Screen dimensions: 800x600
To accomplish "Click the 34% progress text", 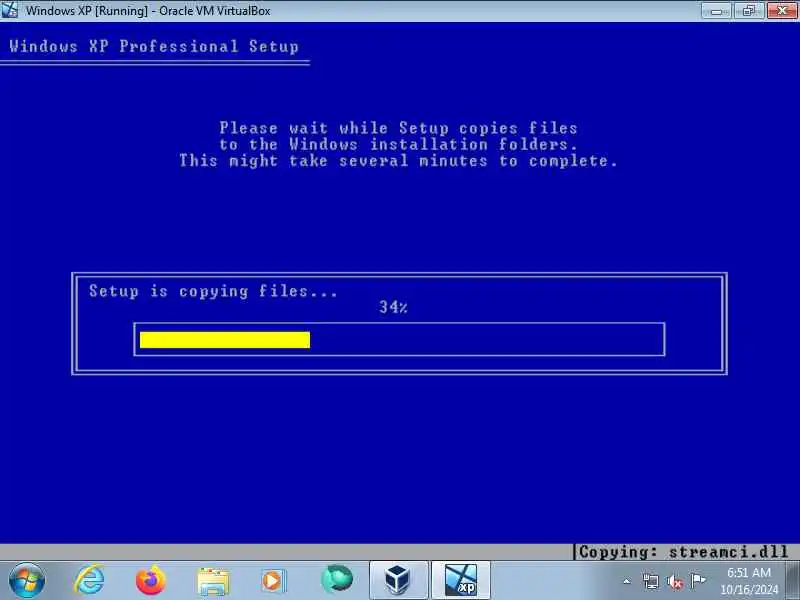I will 393,307.
